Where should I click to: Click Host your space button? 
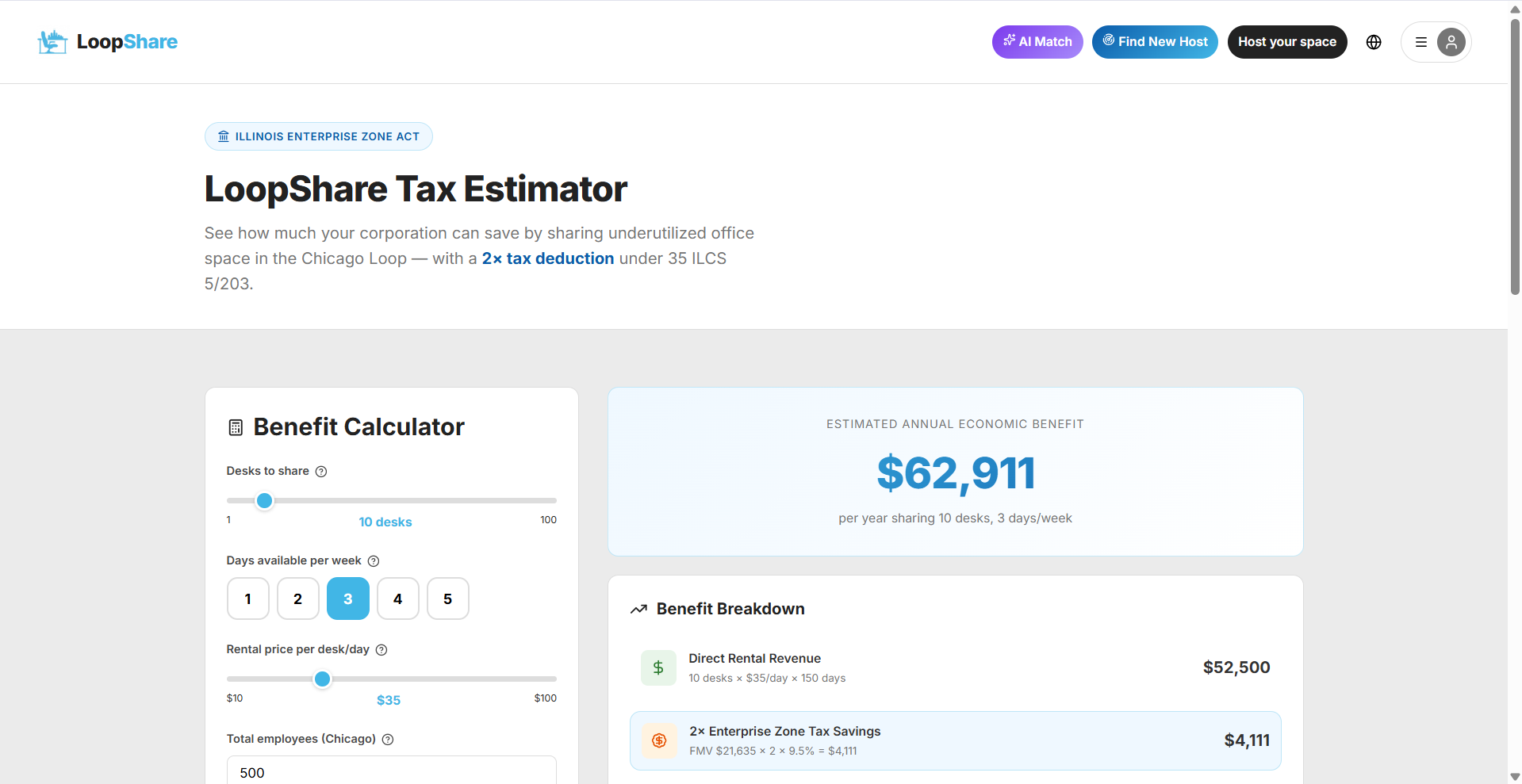point(1287,42)
